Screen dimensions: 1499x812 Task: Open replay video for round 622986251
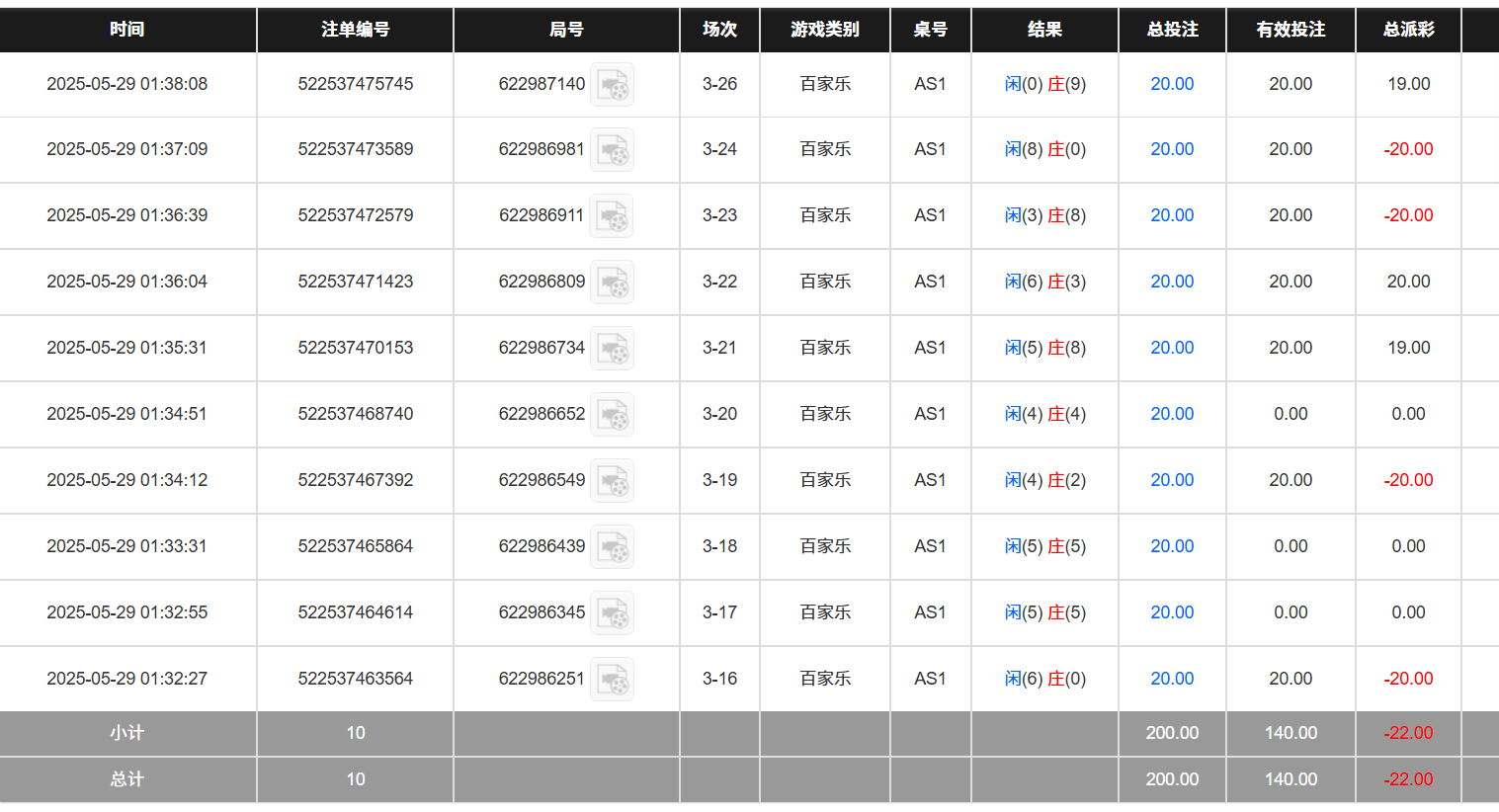[x=613, y=679]
